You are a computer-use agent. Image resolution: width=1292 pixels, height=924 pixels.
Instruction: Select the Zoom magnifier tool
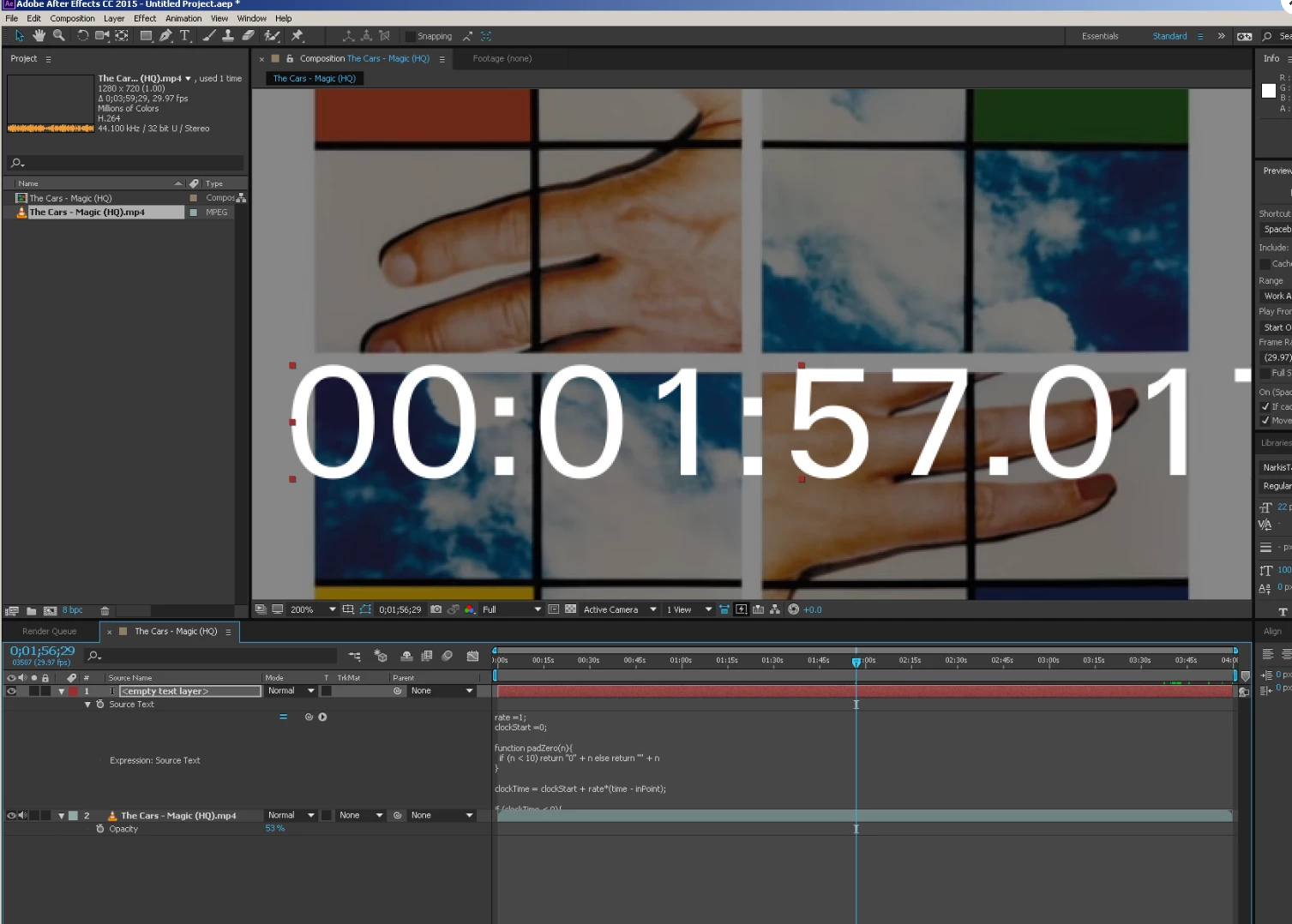point(59,36)
